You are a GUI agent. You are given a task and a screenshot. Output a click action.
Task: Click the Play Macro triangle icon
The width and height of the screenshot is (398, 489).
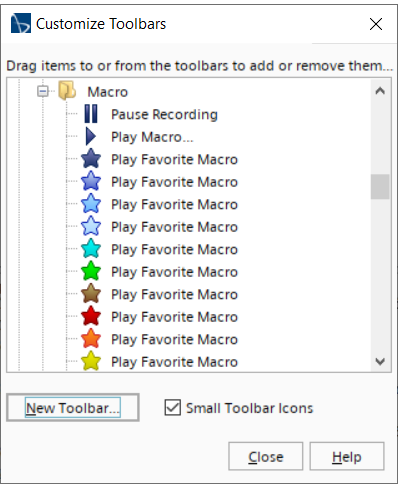(90, 137)
